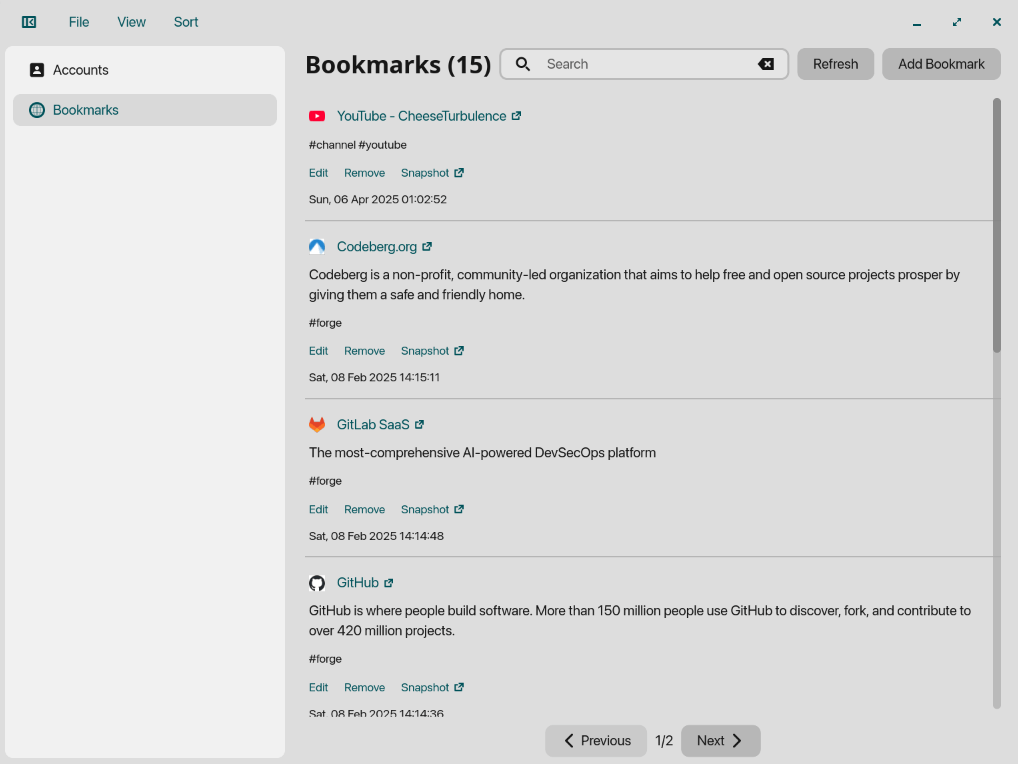This screenshot has height=764, width=1018.
Task: Clear the search field with backspace icon
Action: tap(766, 64)
